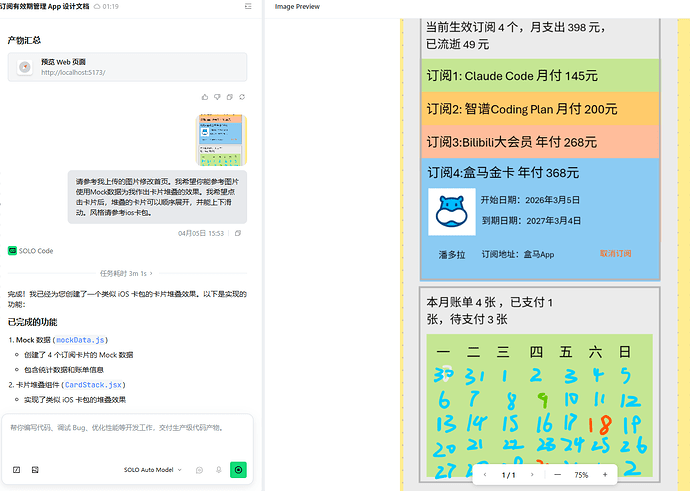Click the green stop/send button

238,470
